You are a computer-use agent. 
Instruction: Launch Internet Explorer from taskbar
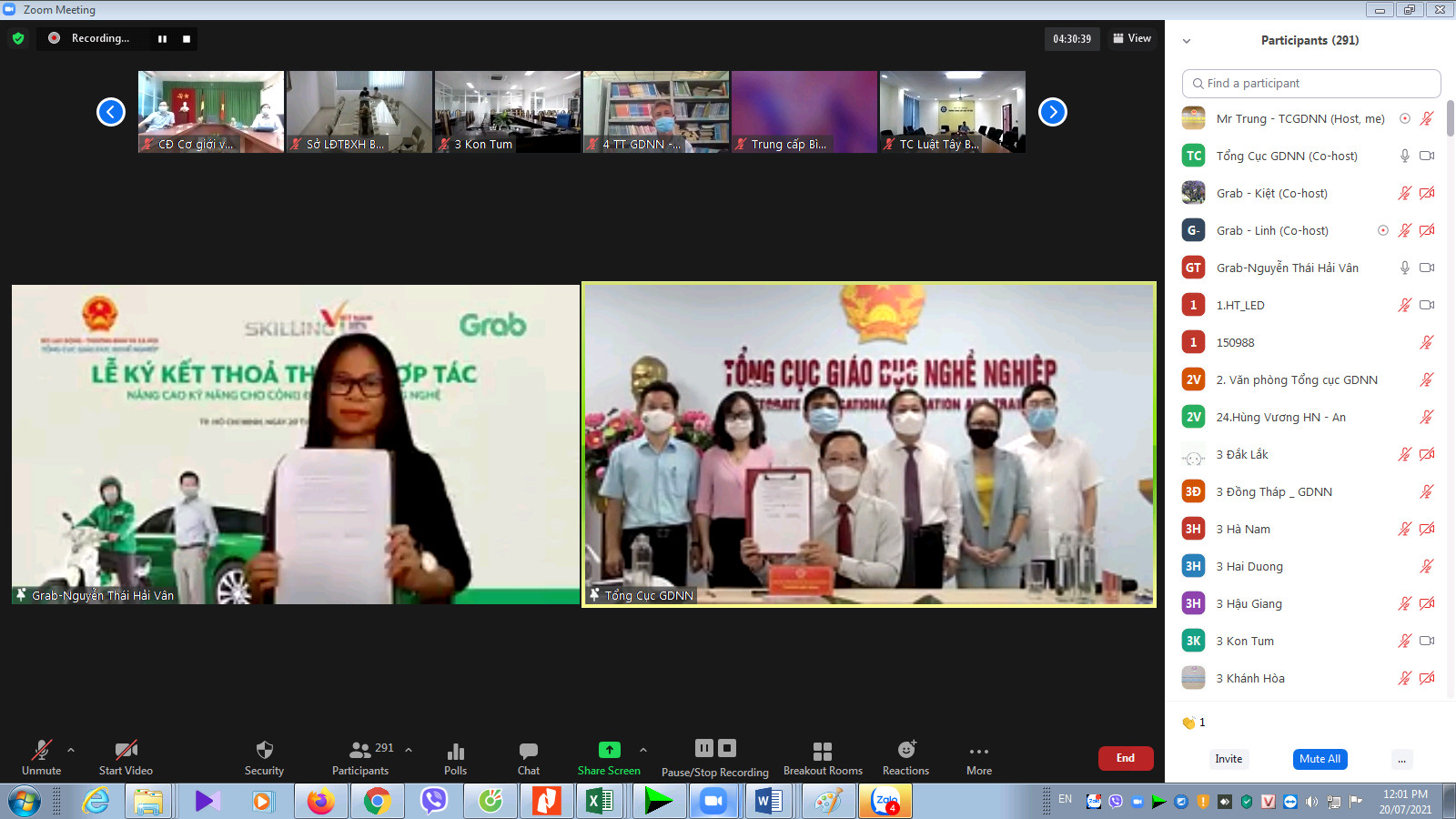click(96, 802)
